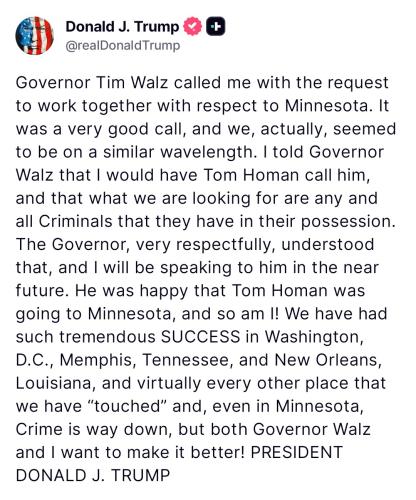This screenshot has height=500, width=416.
Task: Click the red verified checkmark badge
Action: point(192,27)
